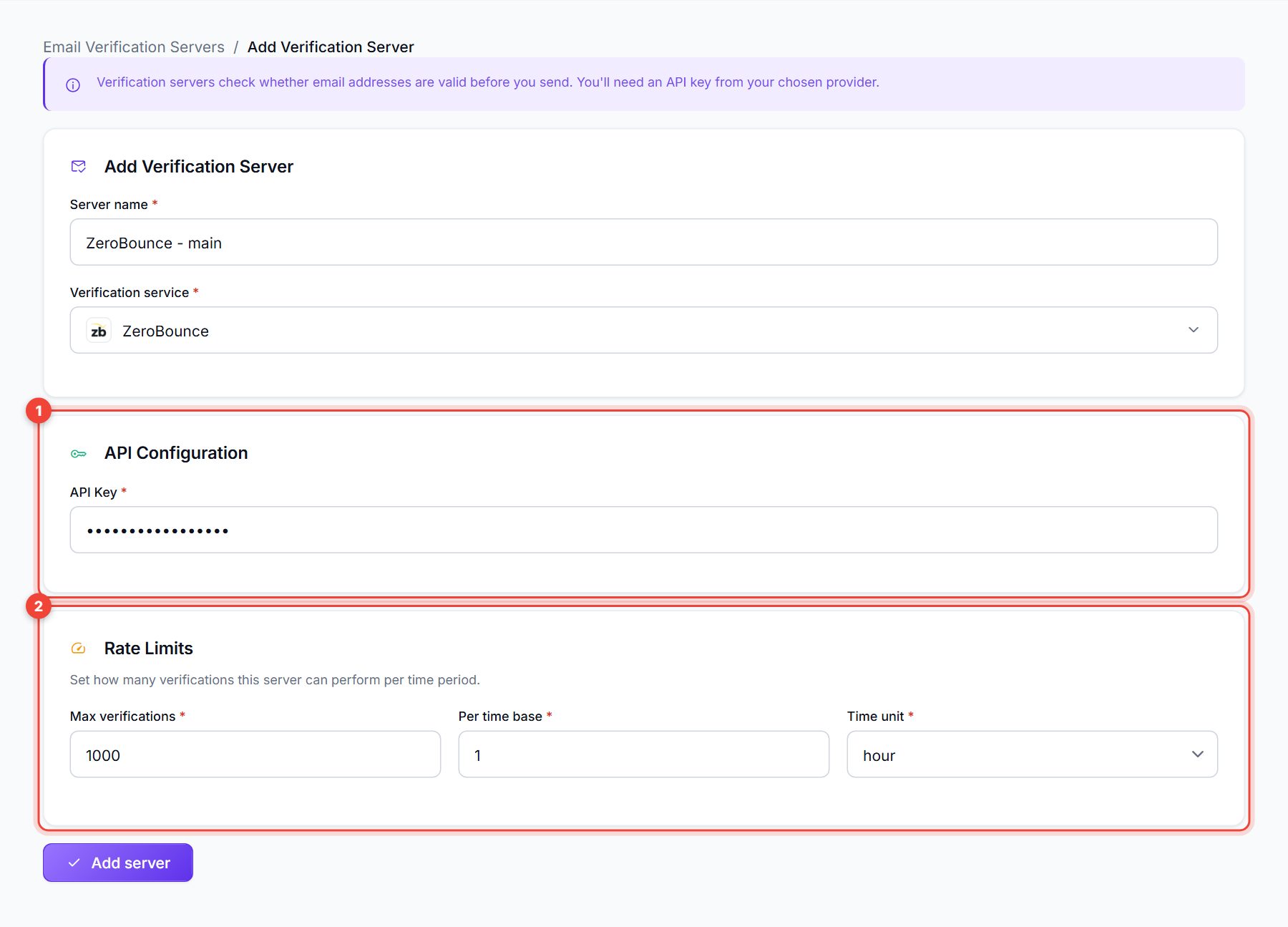1288x927 pixels.
Task: Click the Add Verification Server breadcrumb text
Action: (331, 47)
